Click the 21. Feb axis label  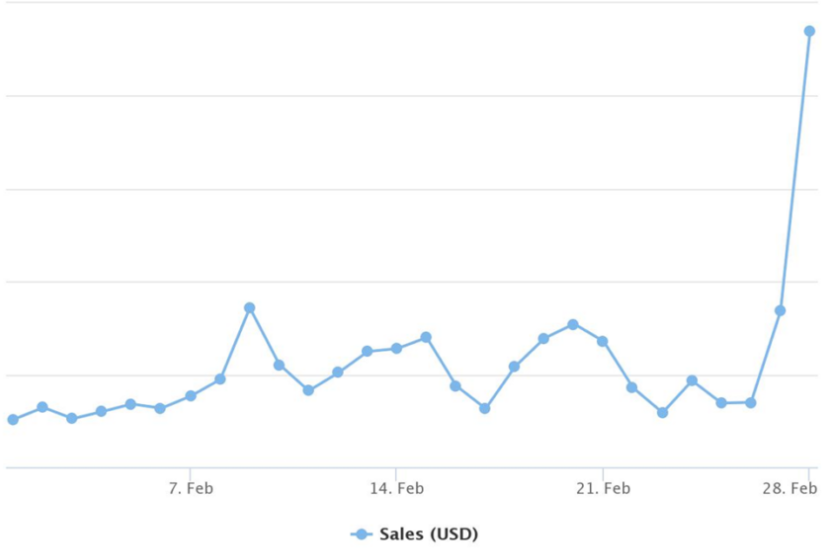603,488
